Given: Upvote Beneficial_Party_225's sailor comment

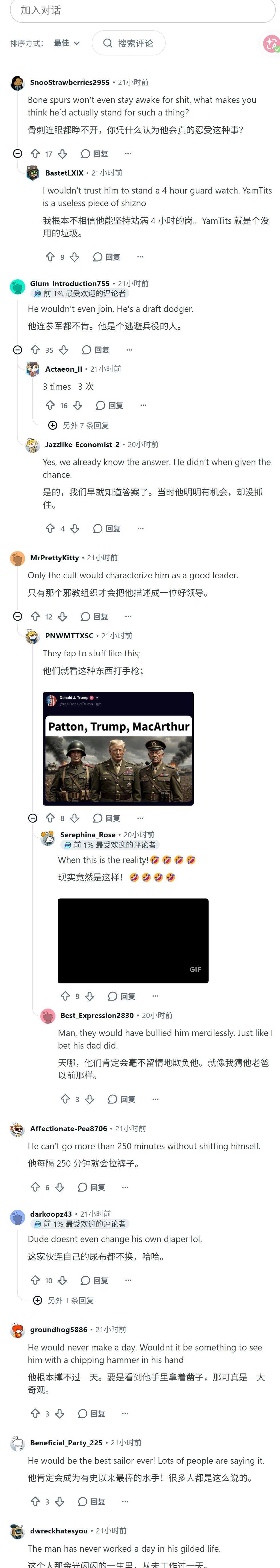Looking at the screenshot, I should (35, 1502).
